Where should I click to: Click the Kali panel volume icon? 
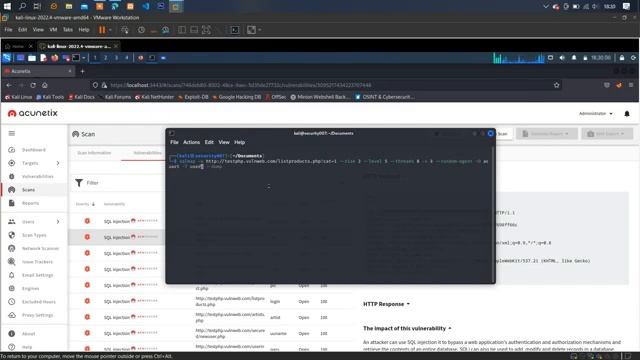pyautogui.click(x=562, y=58)
